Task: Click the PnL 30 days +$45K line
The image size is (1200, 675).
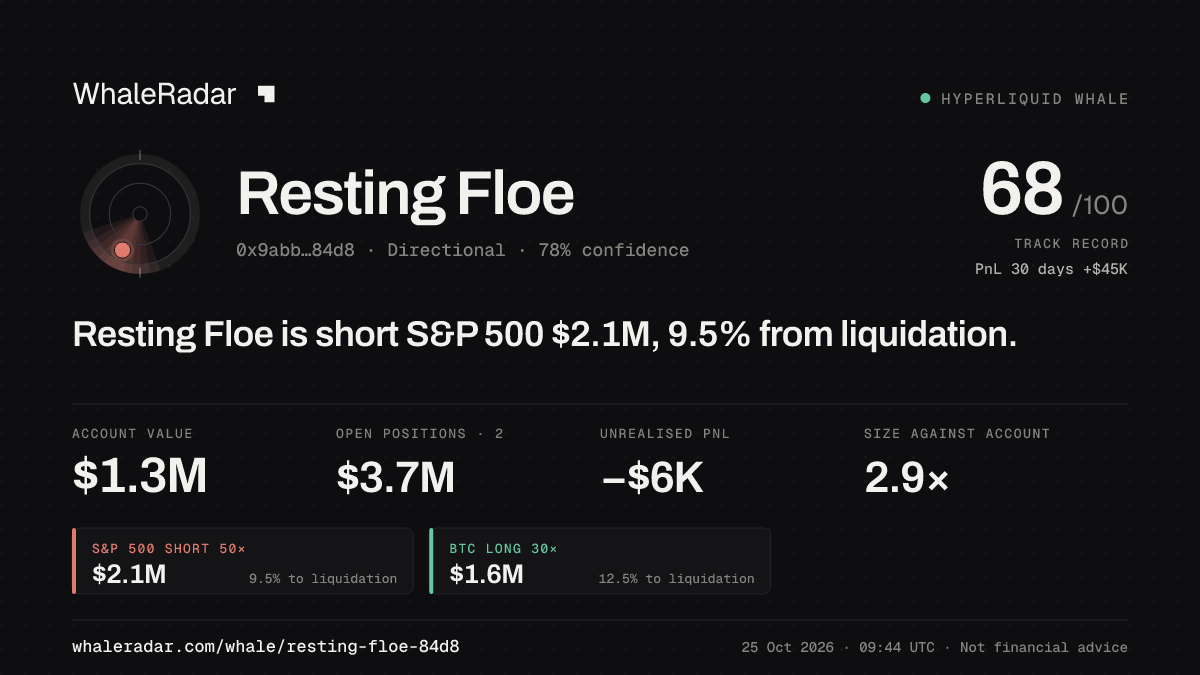Action: [1052, 269]
